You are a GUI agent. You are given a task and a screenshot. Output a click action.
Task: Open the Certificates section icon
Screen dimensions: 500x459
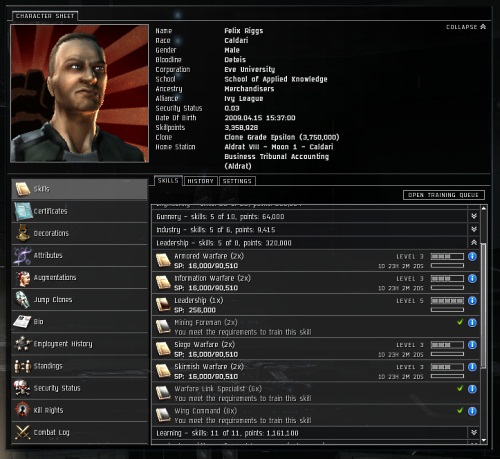click(23, 211)
